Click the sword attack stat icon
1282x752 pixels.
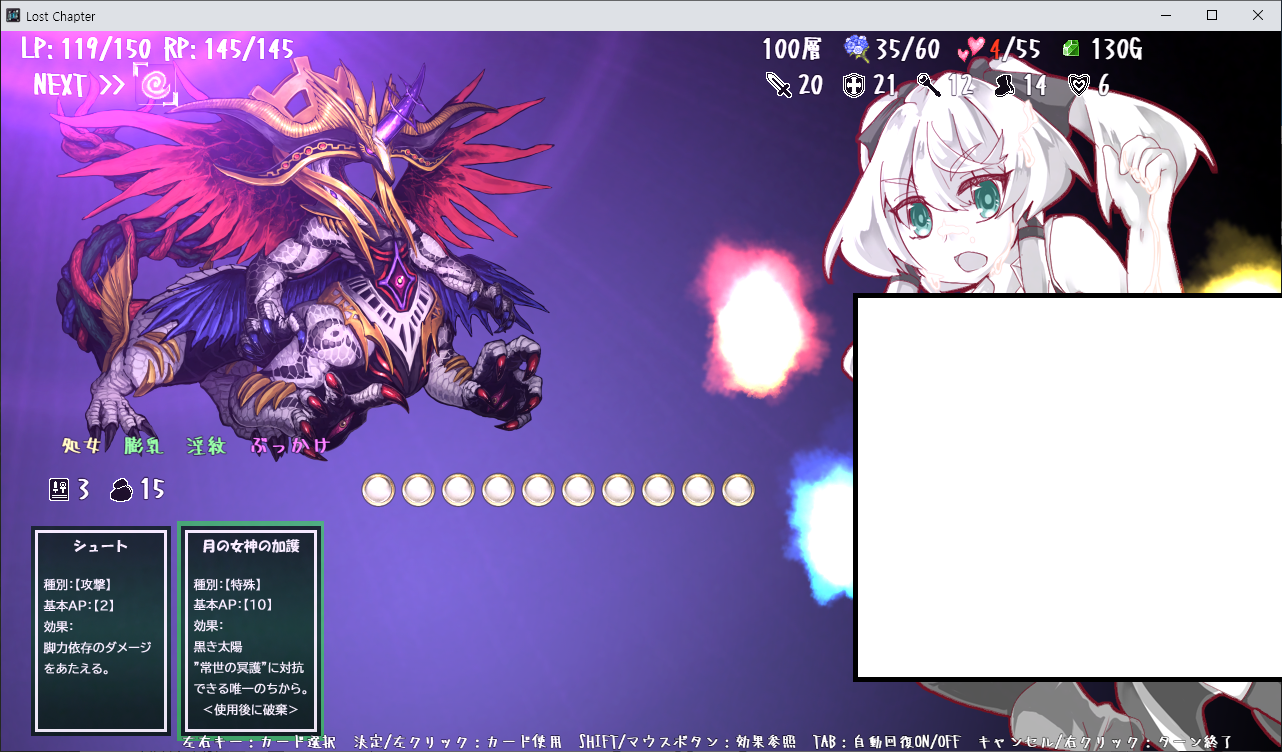[778, 85]
